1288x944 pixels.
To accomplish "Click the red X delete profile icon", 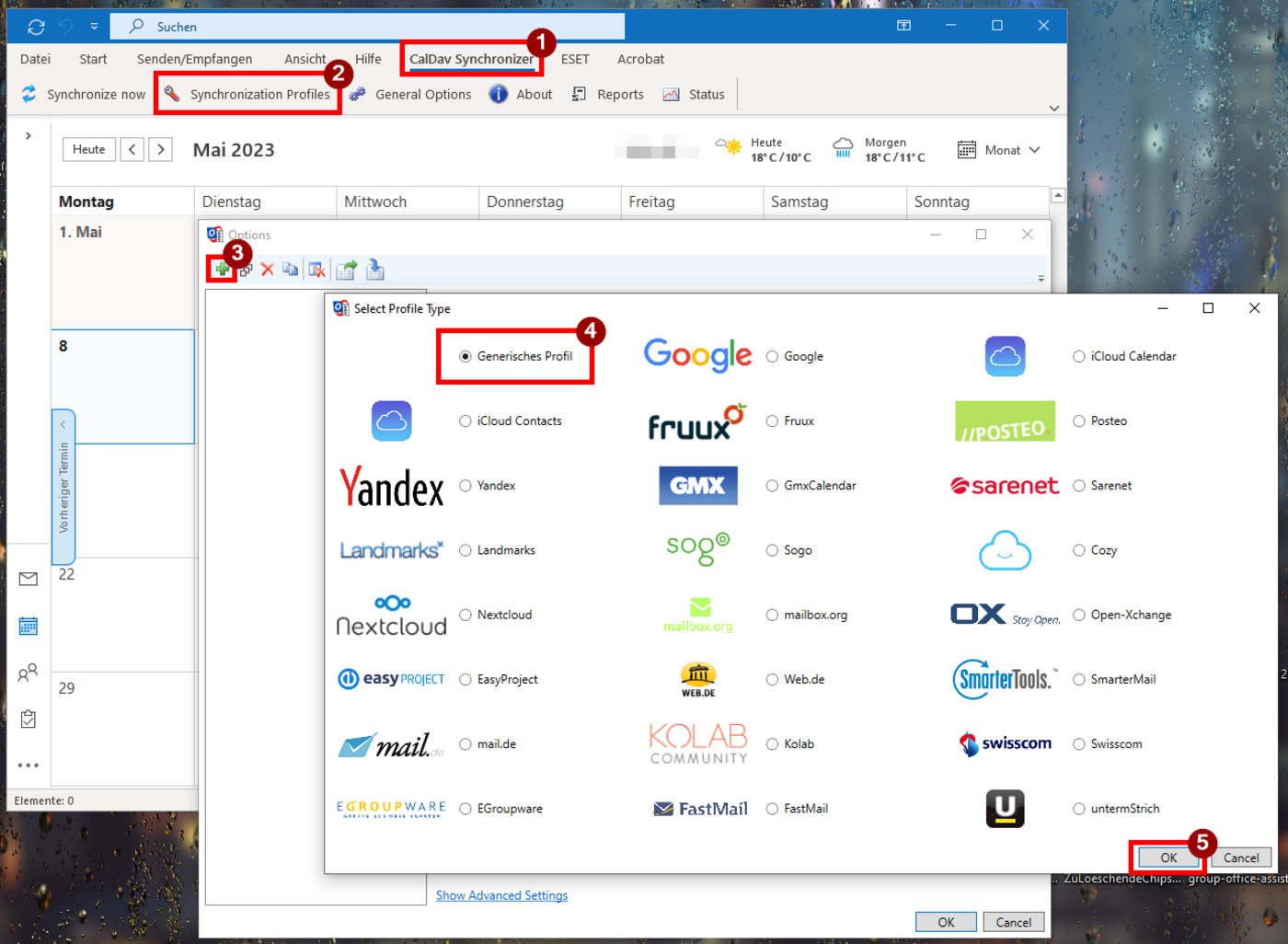I will click(x=268, y=270).
